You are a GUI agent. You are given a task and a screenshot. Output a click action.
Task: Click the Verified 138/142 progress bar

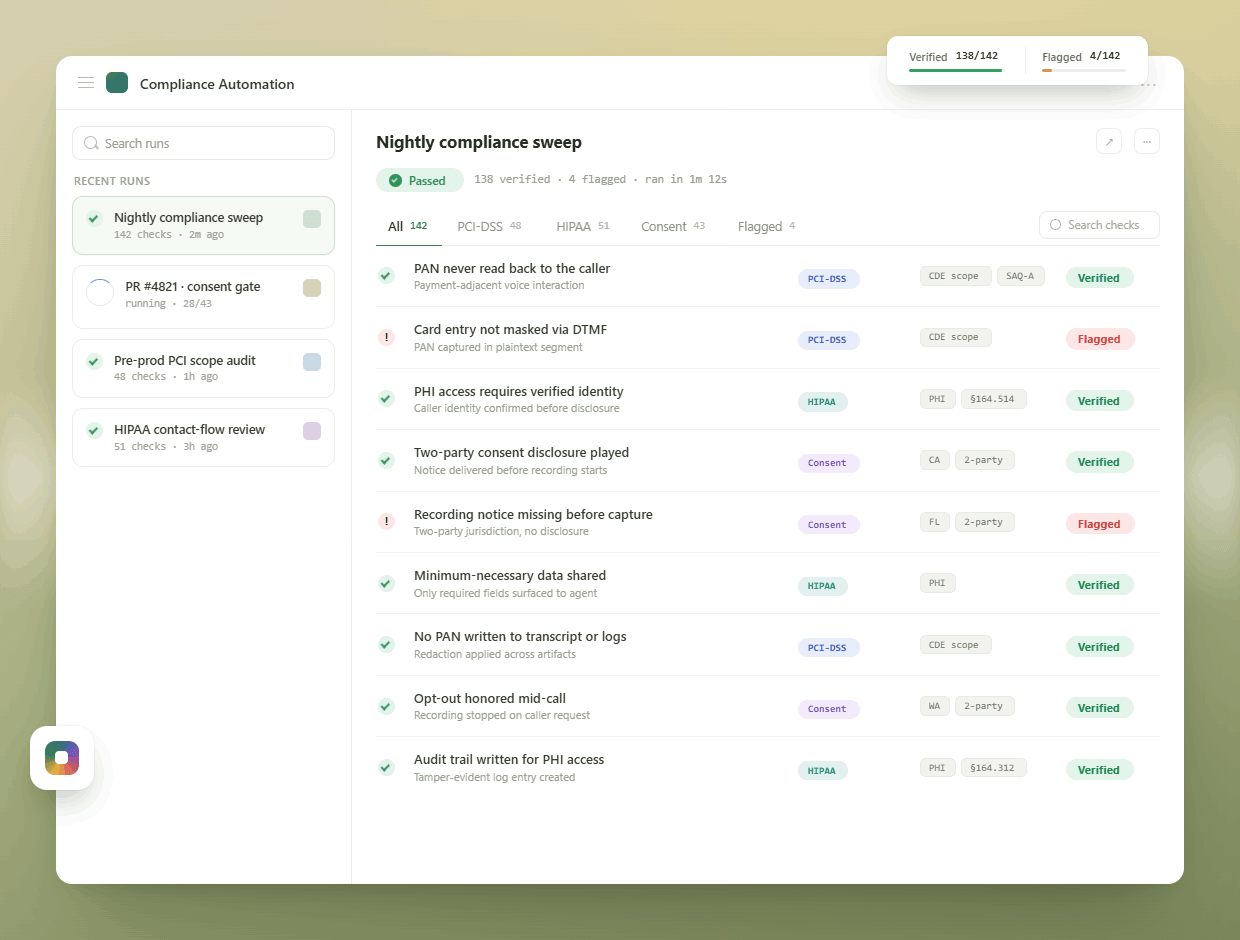956,70
